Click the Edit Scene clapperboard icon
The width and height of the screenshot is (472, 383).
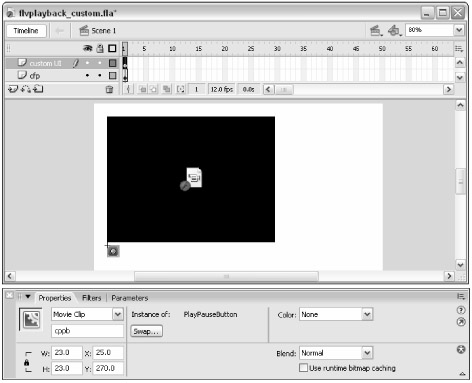376,31
